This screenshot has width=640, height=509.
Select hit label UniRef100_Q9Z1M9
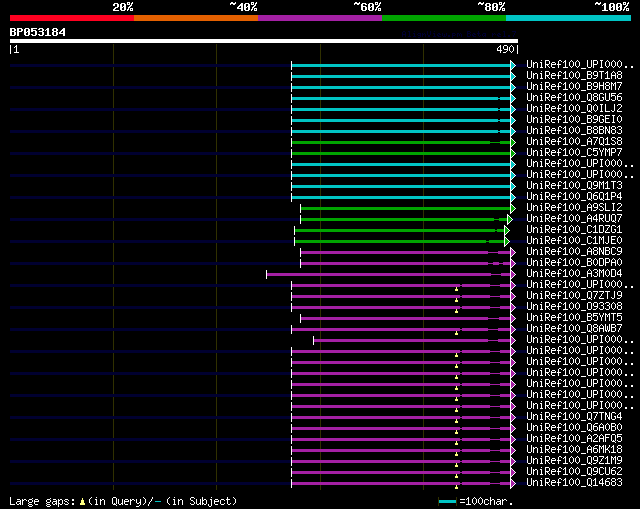574,461
